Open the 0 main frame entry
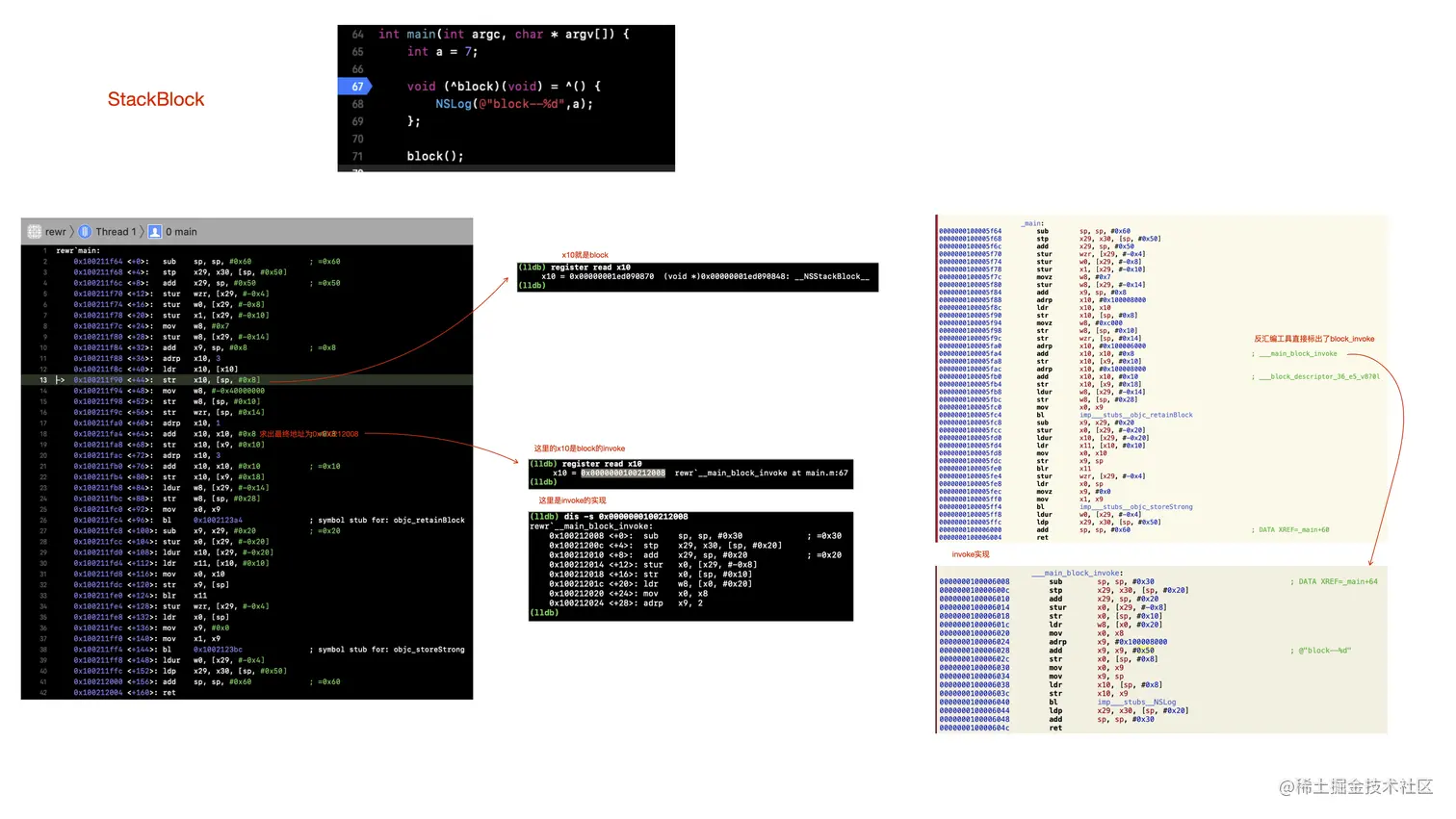The width and height of the screenshot is (1456, 819). tap(180, 231)
